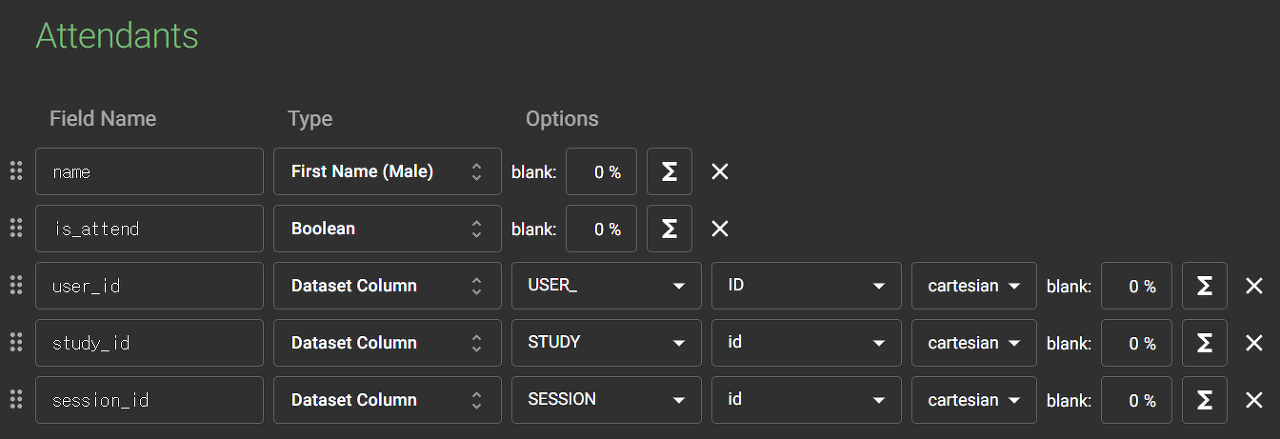Click drag handle next to study_id row
This screenshot has width=1280, height=439.
coord(16,342)
